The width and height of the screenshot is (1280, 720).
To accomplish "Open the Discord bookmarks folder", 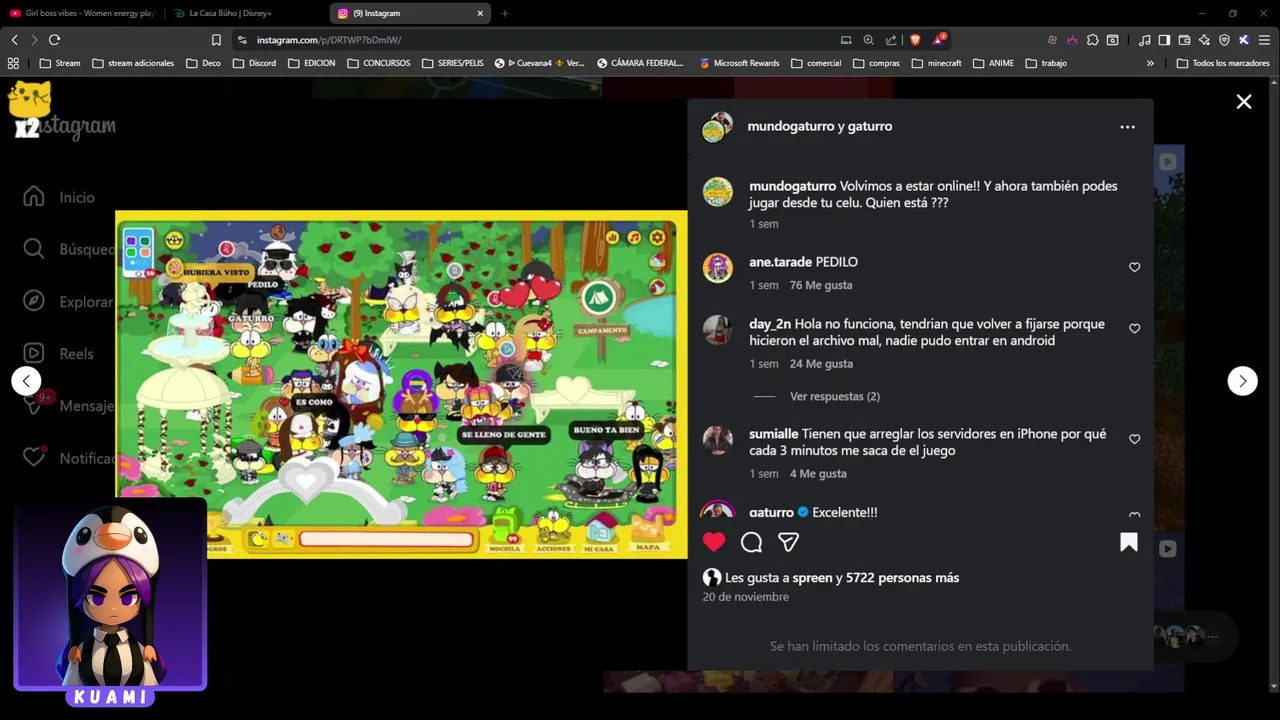I will pos(254,63).
